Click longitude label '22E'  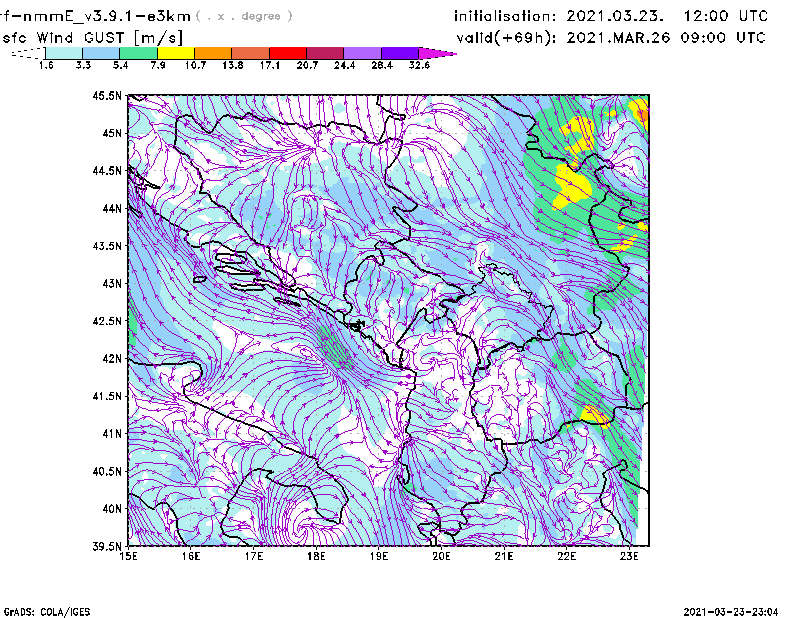[x=566, y=556]
